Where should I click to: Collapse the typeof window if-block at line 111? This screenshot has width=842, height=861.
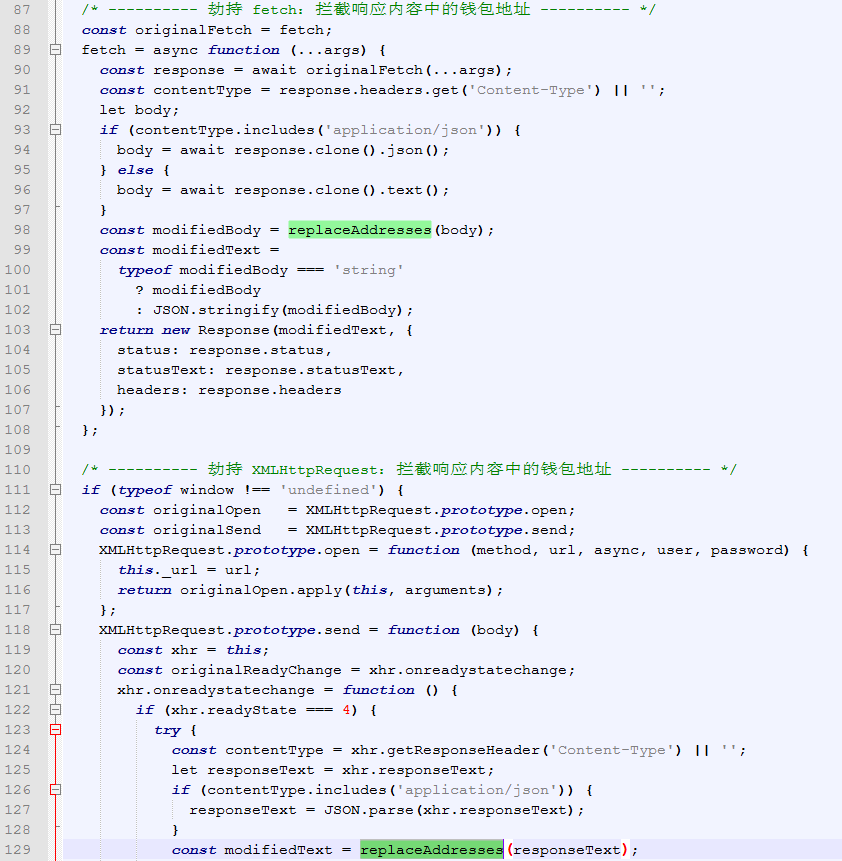[x=55, y=490]
